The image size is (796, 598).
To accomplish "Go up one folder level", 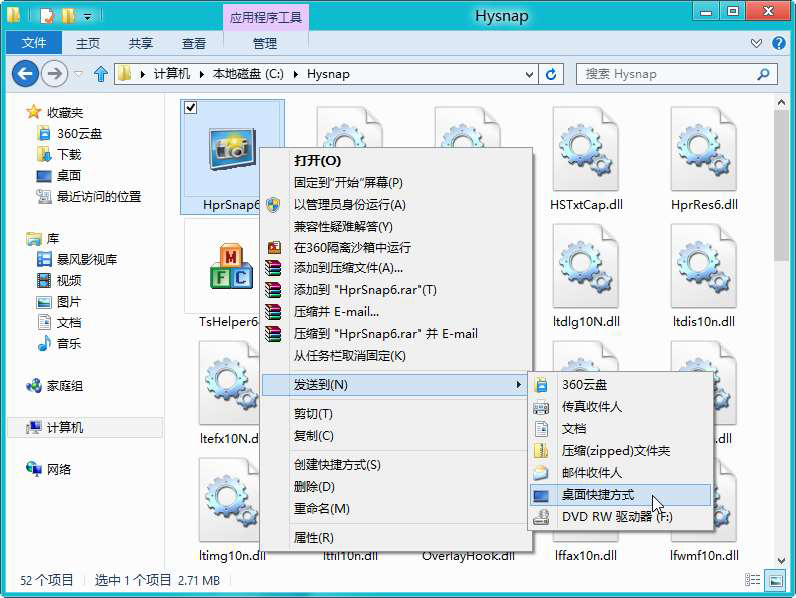I will [x=101, y=74].
